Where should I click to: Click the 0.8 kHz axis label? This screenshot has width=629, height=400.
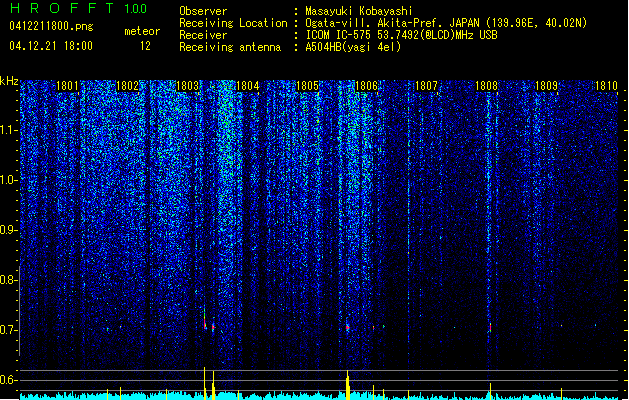8,280
